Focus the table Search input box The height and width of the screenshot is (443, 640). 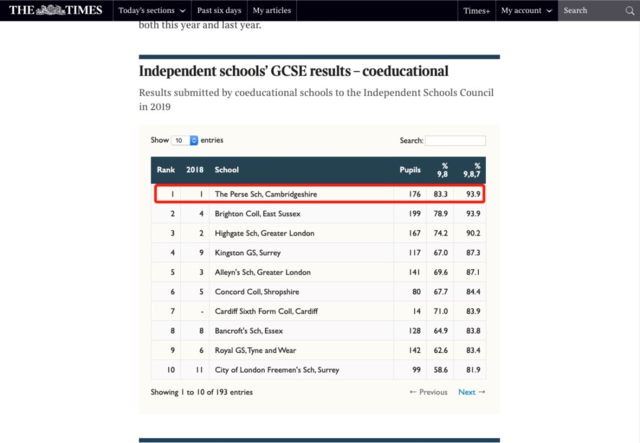click(456, 141)
